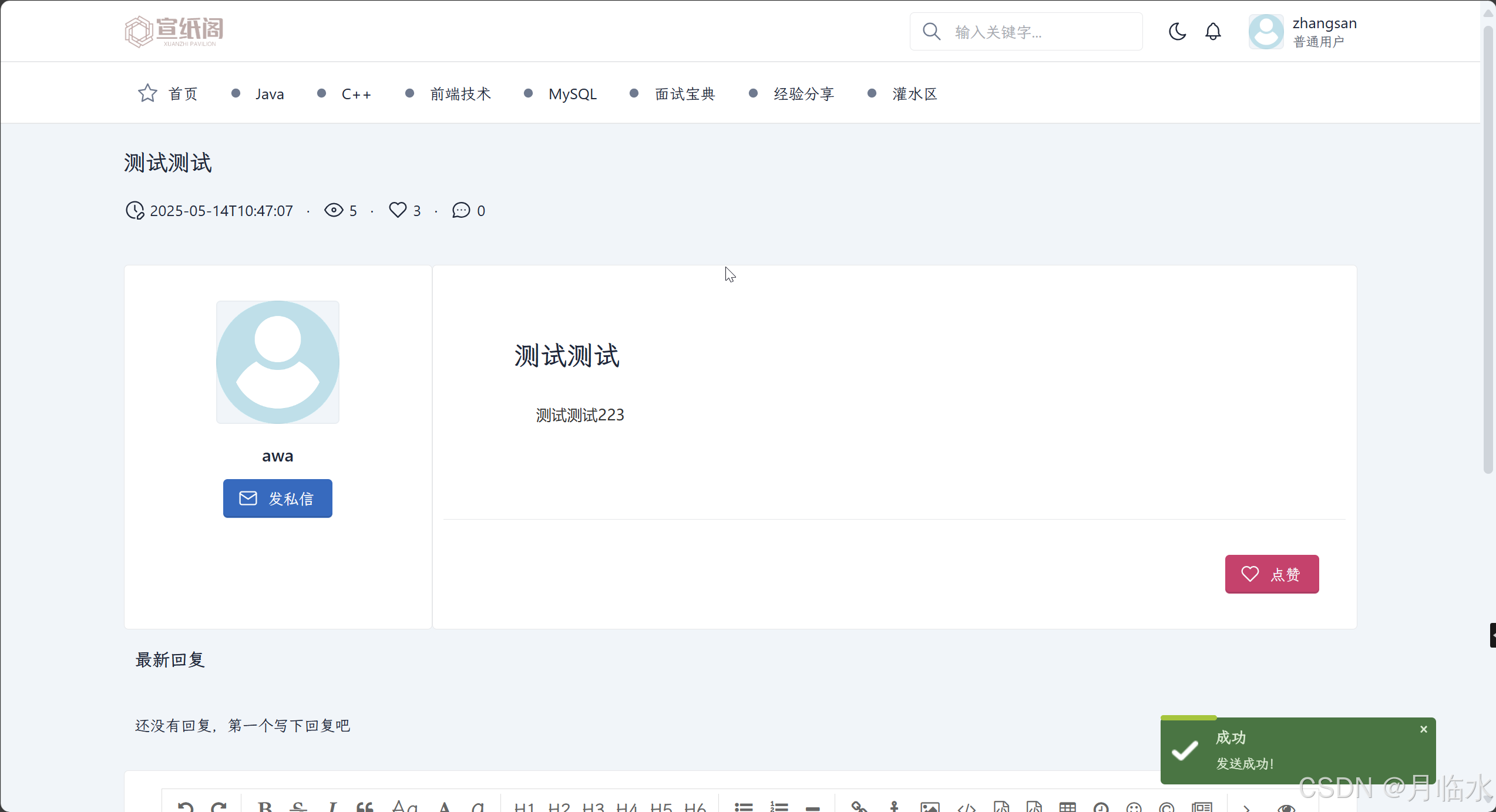Toggle the editor preview eye icon

click(x=1286, y=808)
